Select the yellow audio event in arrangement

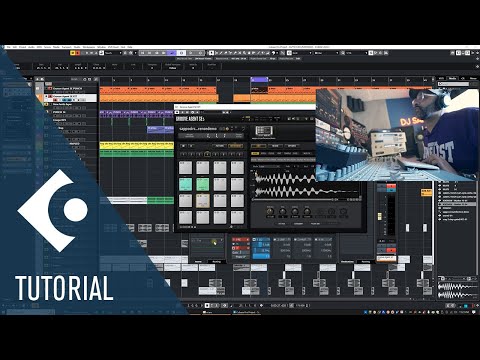coord(137,145)
